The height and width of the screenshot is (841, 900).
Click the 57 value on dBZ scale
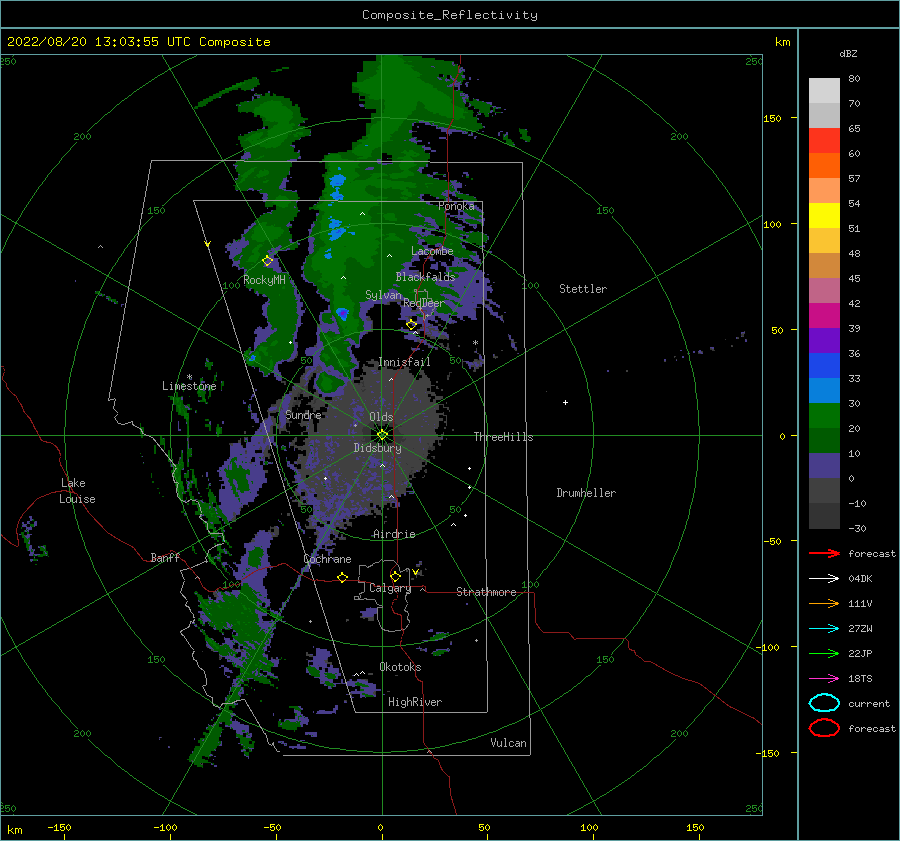[x=854, y=179]
